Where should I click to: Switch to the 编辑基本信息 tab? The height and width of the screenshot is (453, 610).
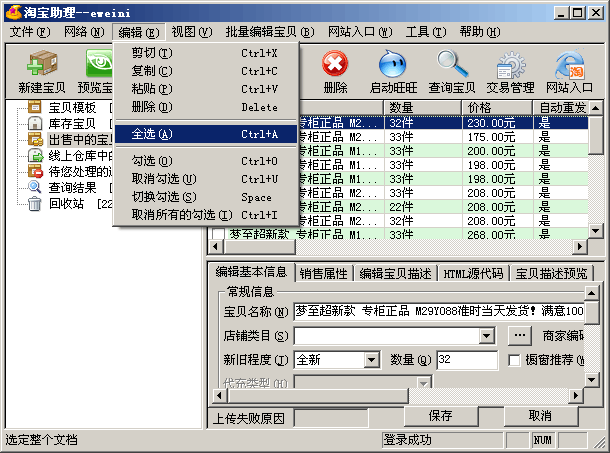251,272
